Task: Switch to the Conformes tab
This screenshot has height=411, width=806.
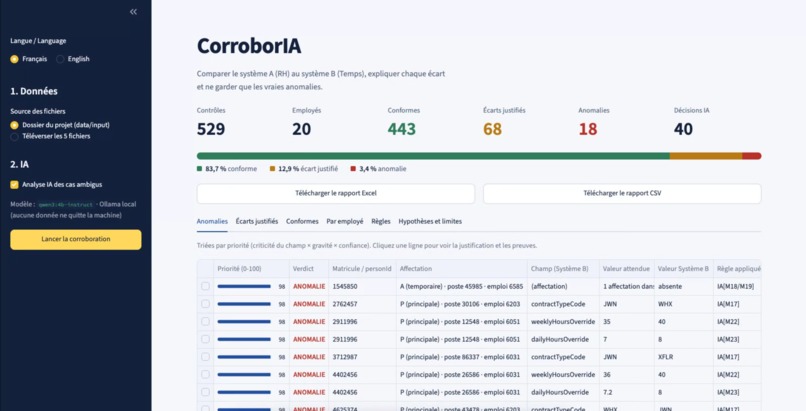Action: [x=302, y=221]
